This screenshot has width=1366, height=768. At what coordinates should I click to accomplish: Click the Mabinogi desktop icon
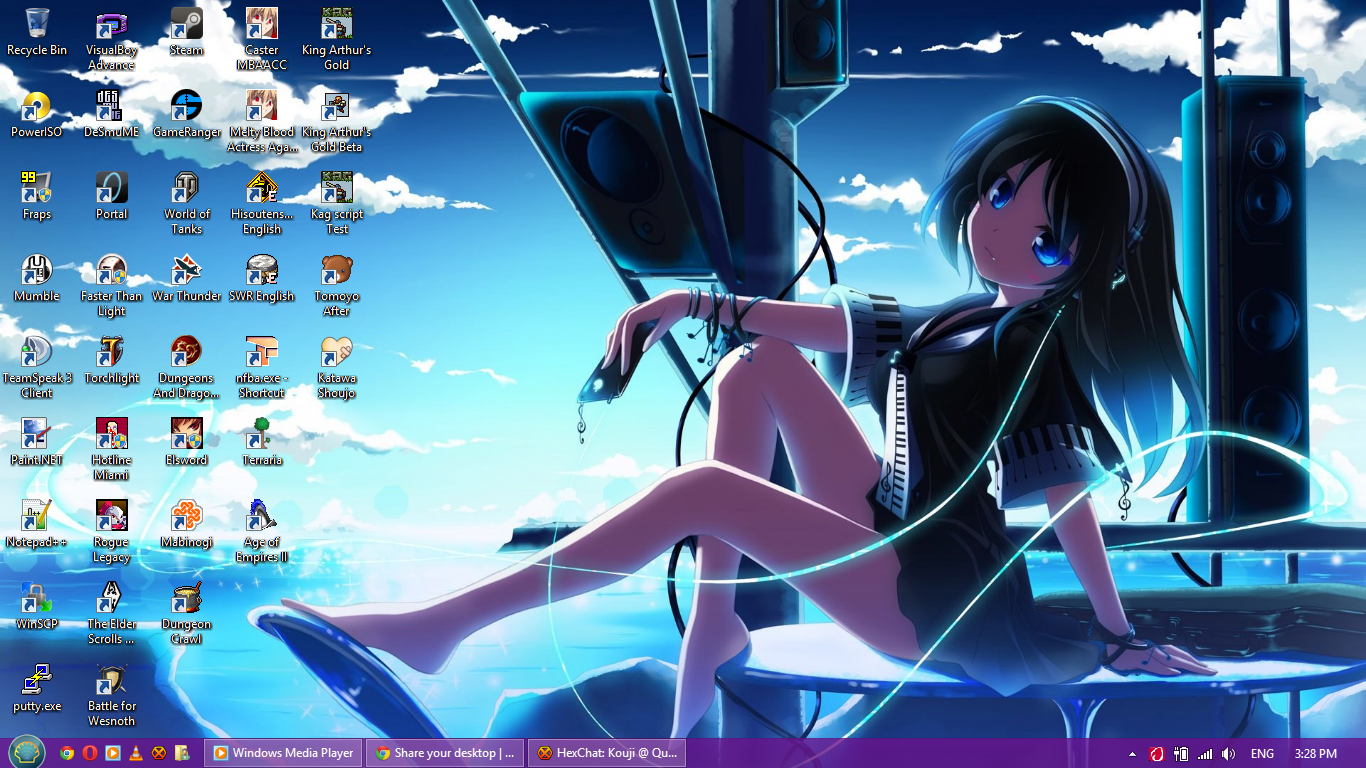(x=186, y=522)
